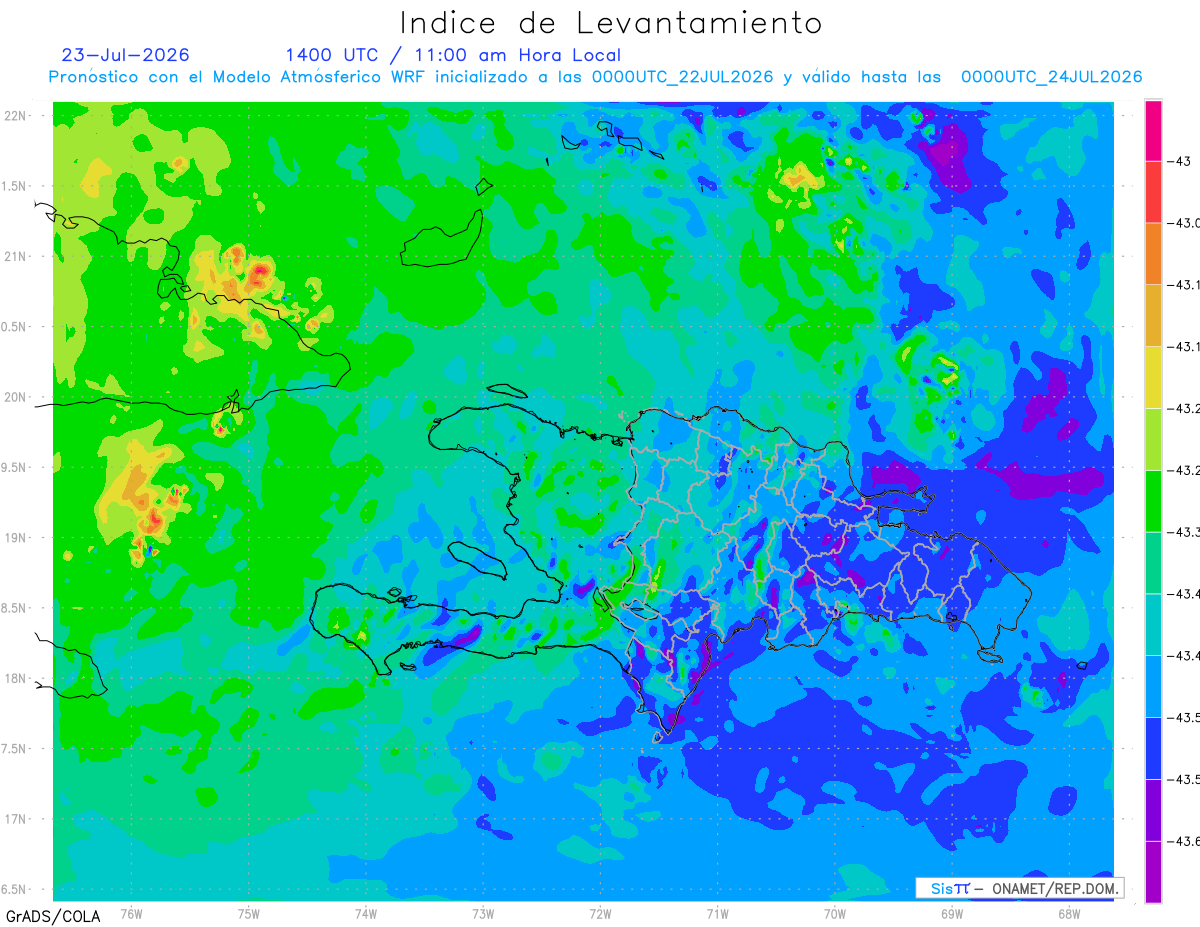Click the '1400 UTC / 11:00 am Hora Local' text

pos(453,55)
